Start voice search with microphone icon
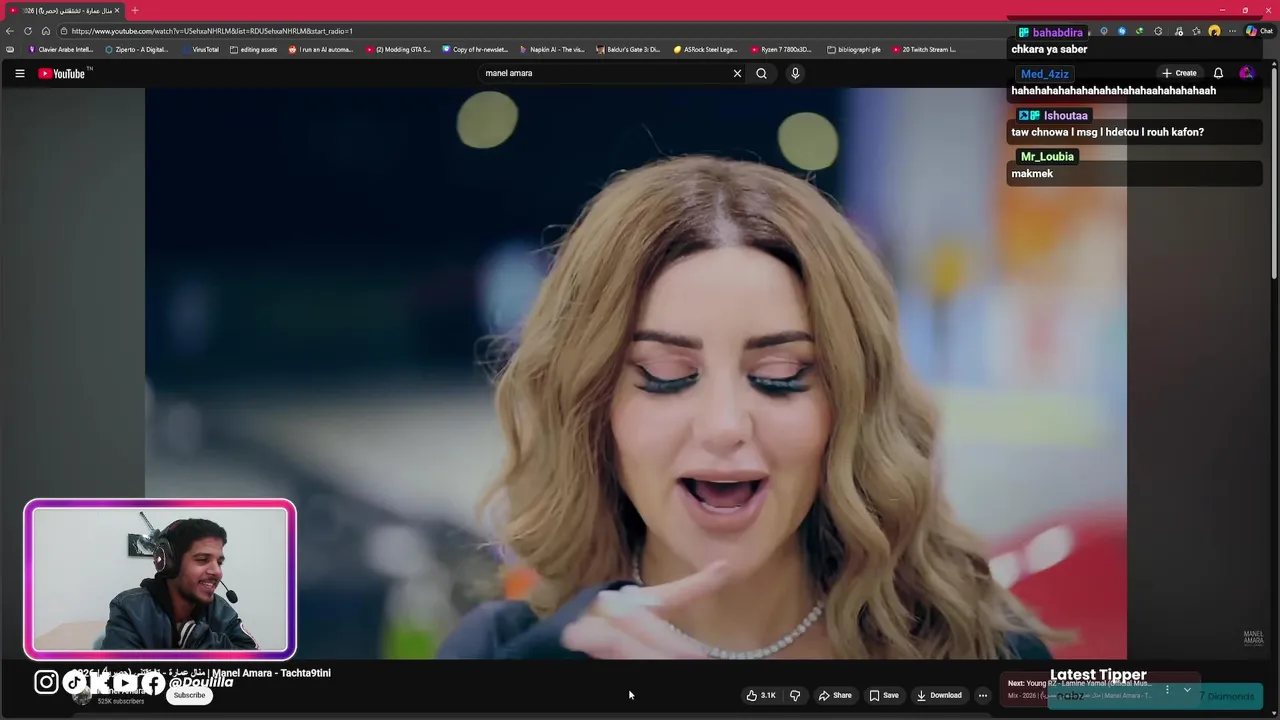This screenshot has width=1280, height=720. (795, 73)
